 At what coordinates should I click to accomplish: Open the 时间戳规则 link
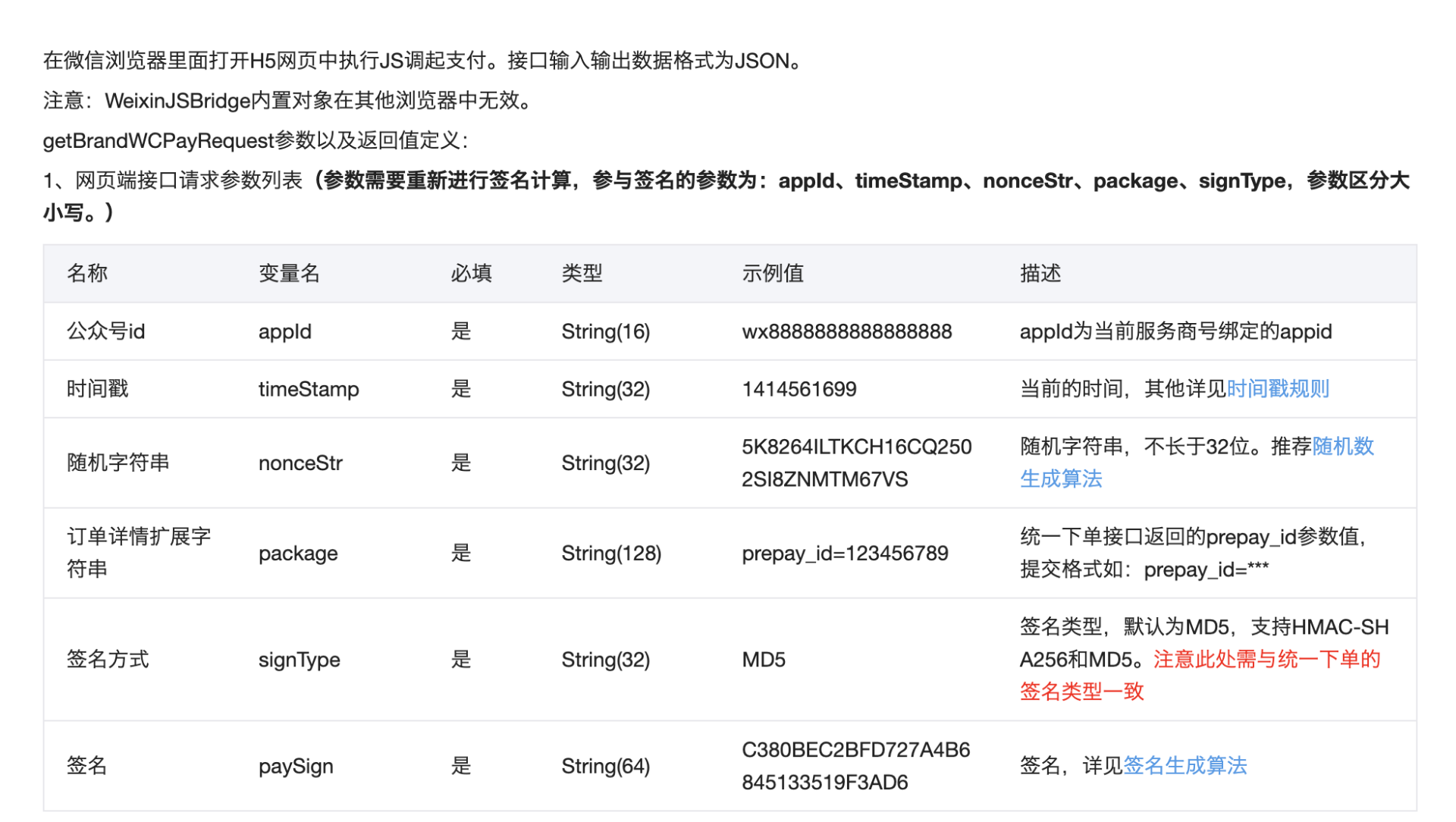pyautogui.click(x=1278, y=389)
